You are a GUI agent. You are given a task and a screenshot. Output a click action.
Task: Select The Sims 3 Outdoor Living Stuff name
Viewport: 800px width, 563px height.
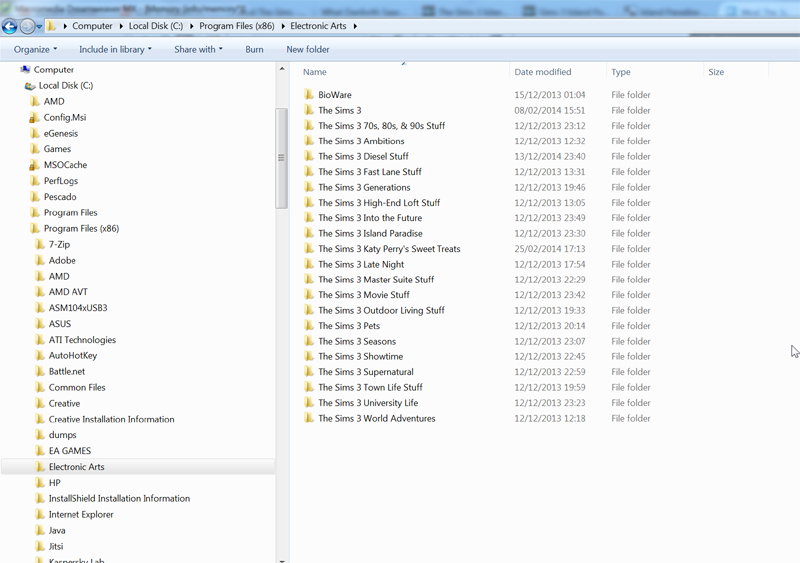click(382, 310)
